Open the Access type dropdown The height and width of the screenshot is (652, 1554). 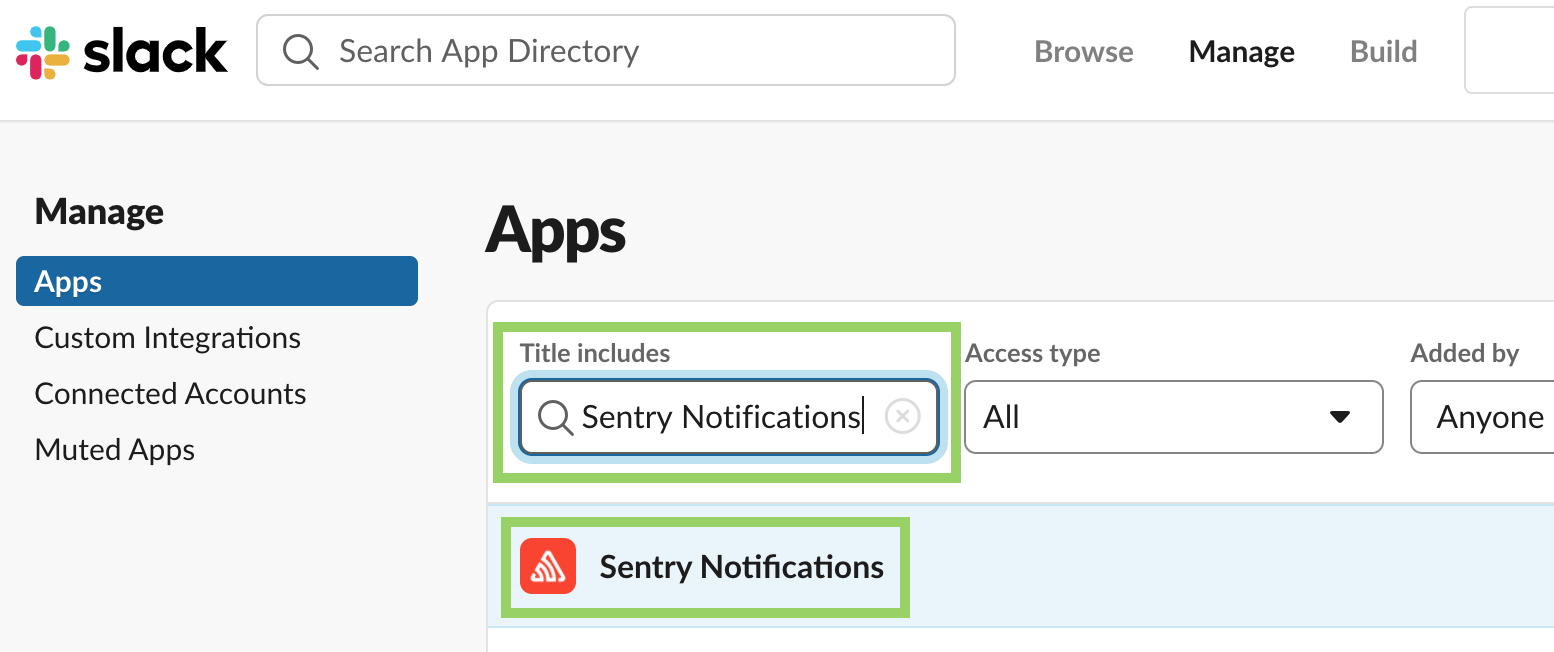pos(1174,416)
